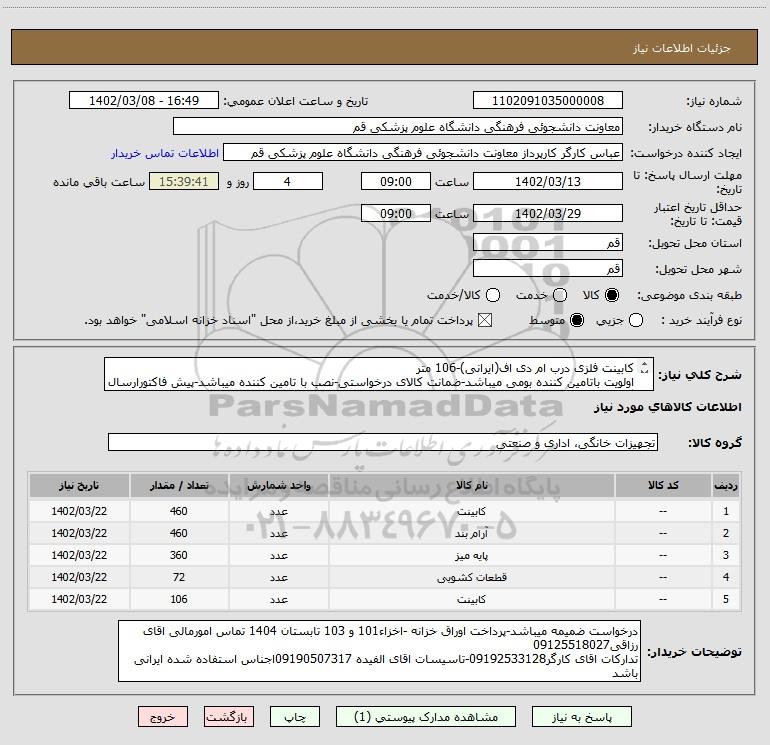Click the delivery province field قم

[548, 243]
